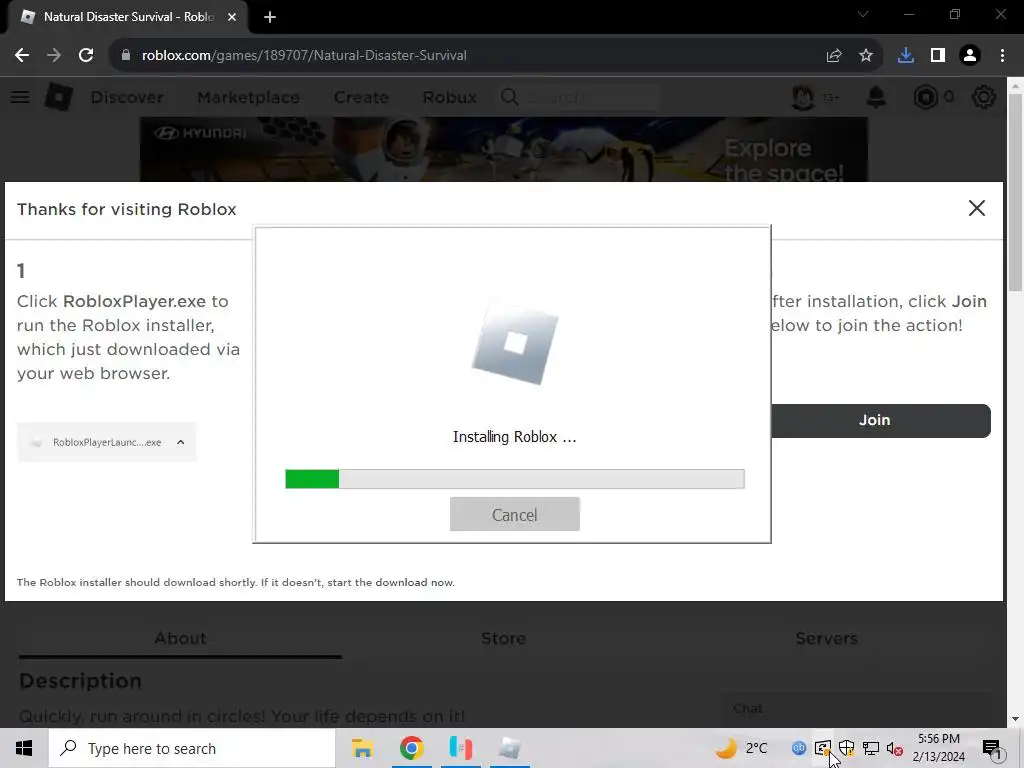Expand the RobloxPlayerLauncher.exe download chevron

[181, 442]
